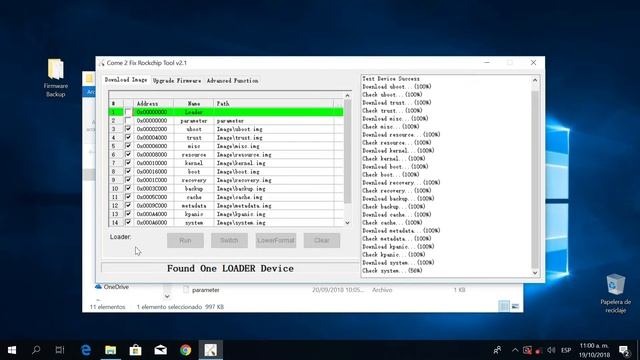Uncheck the recovery row checkbox

pyautogui.click(x=128, y=180)
